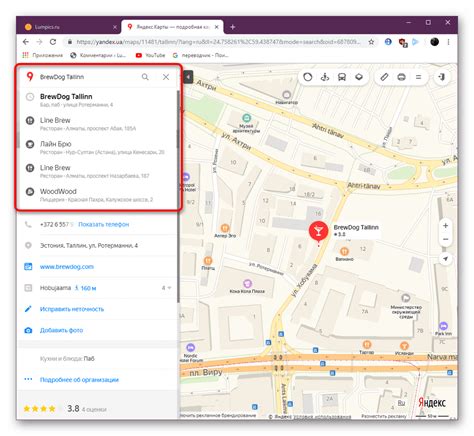The image size is (474, 436).
Task: Click the Nordic Hotel Forum marker
Action: pos(190,348)
